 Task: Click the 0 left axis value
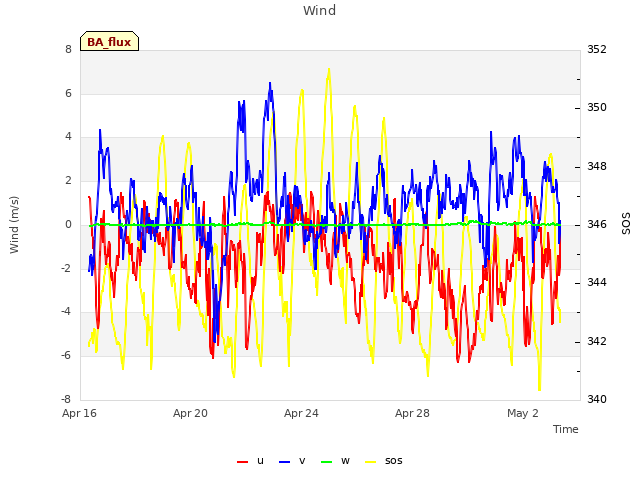tap(68, 224)
